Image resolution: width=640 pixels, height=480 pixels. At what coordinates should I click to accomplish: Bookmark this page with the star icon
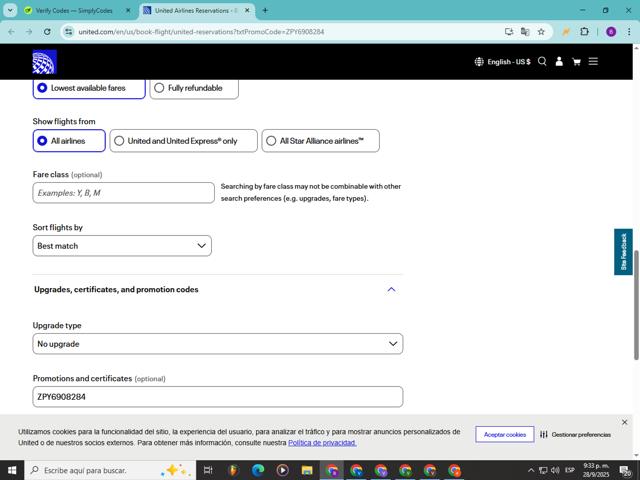pyautogui.click(x=541, y=32)
